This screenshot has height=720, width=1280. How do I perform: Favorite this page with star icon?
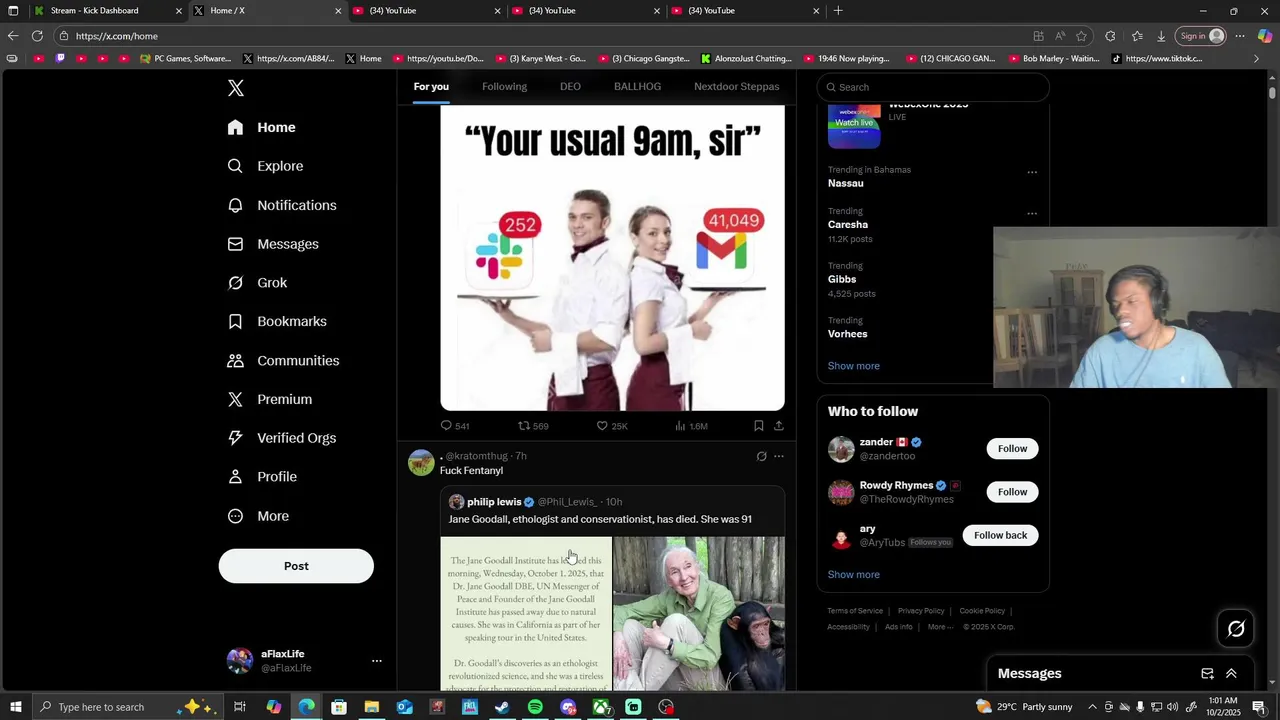coord(1081,36)
